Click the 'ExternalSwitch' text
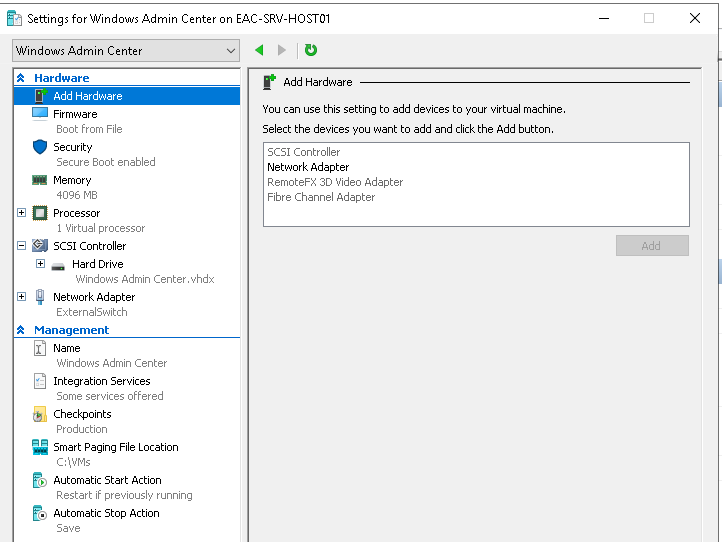 [x=92, y=312]
